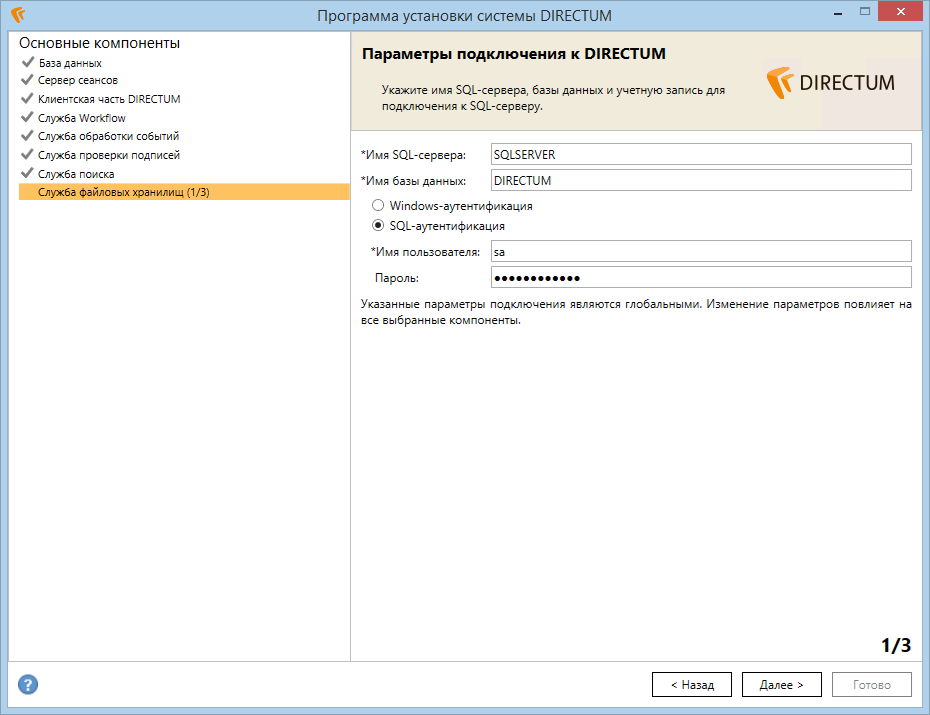Select Клиентская часть DIRECTUM item
This screenshot has height=715, width=930.
(x=109, y=99)
